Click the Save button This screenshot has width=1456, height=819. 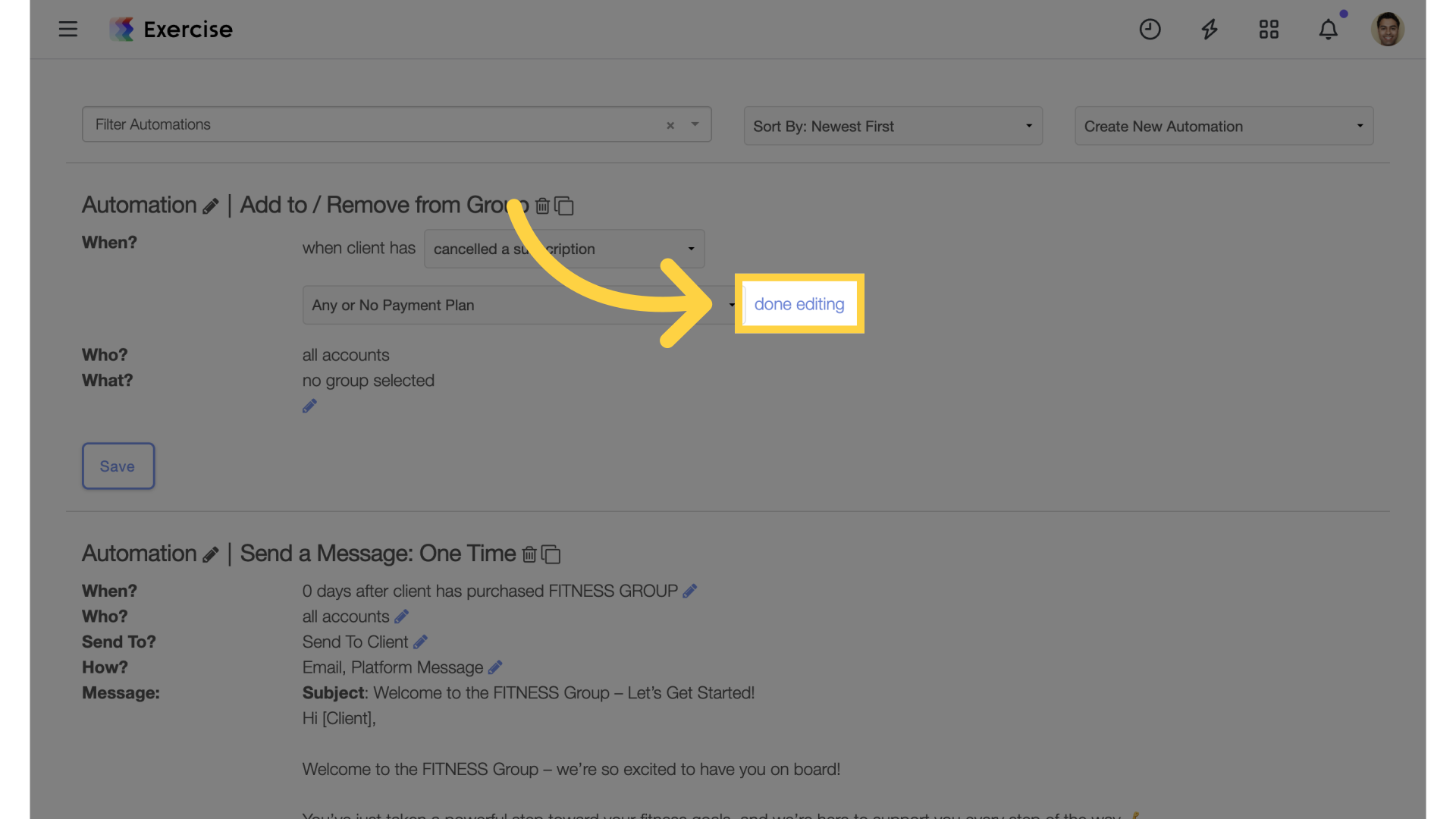point(118,466)
